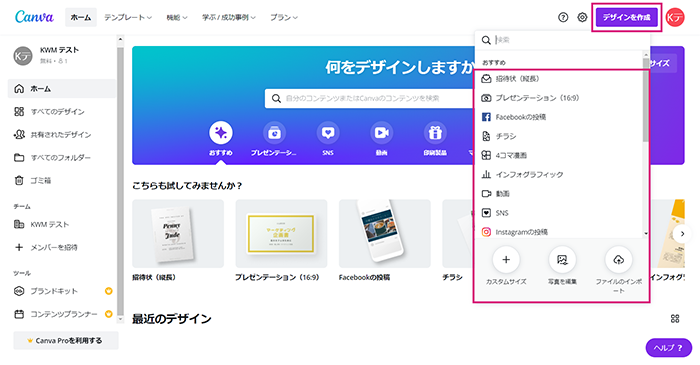Select インフォグラフィック in dropdown list
Screen dimensions: 700x365
click(x=559, y=174)
